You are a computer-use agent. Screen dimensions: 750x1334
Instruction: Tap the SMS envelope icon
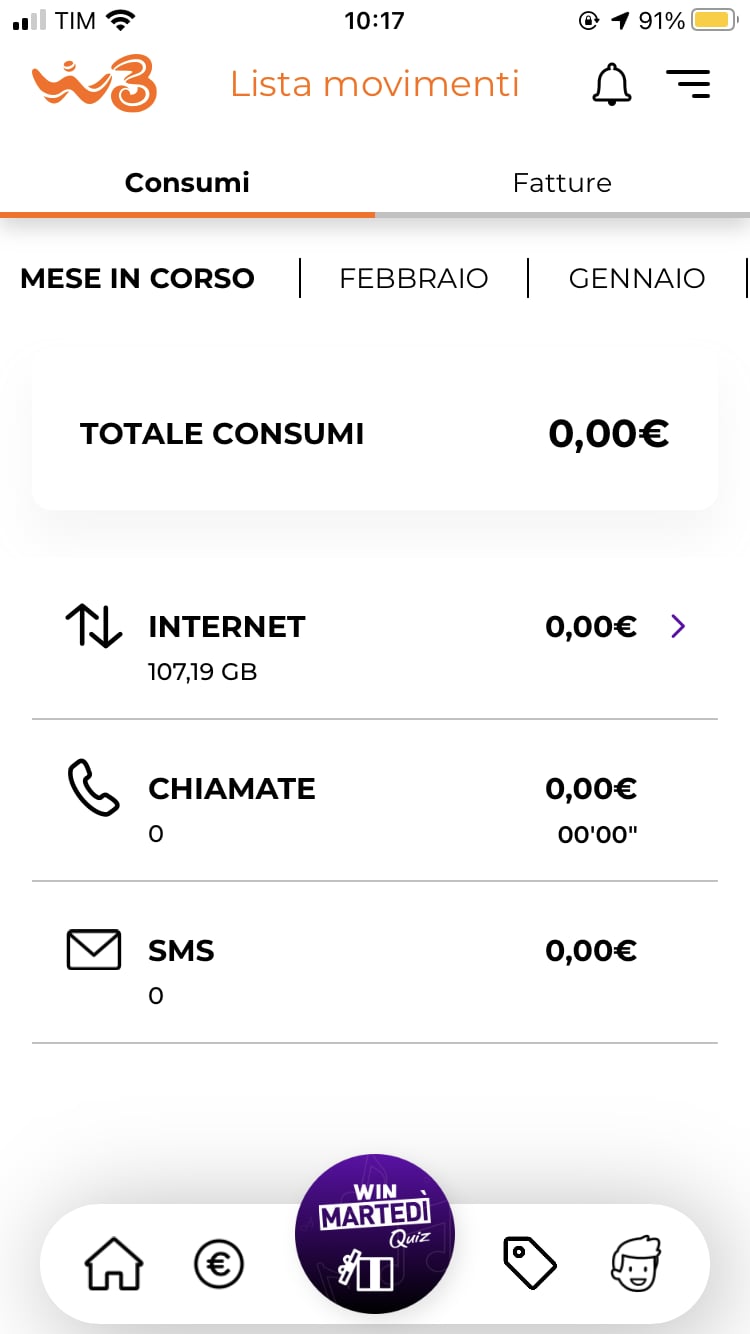93,950
